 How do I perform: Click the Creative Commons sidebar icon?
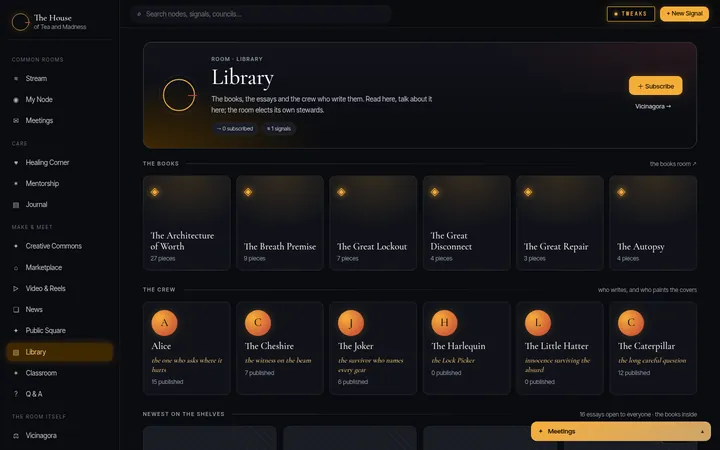pyautogui.click(x=16, y=246)
